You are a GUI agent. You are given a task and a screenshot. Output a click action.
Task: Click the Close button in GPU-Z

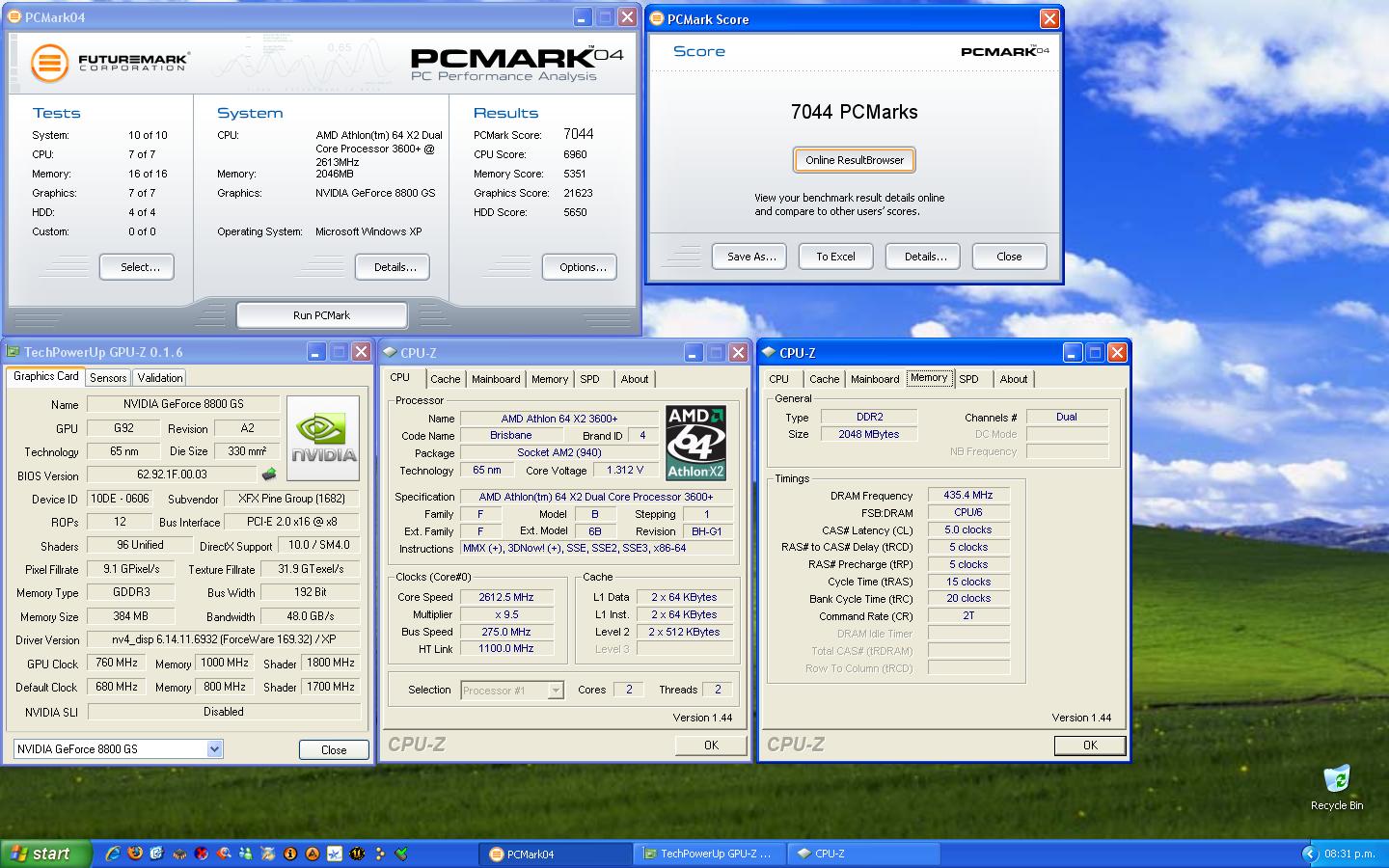pos(334,749)
